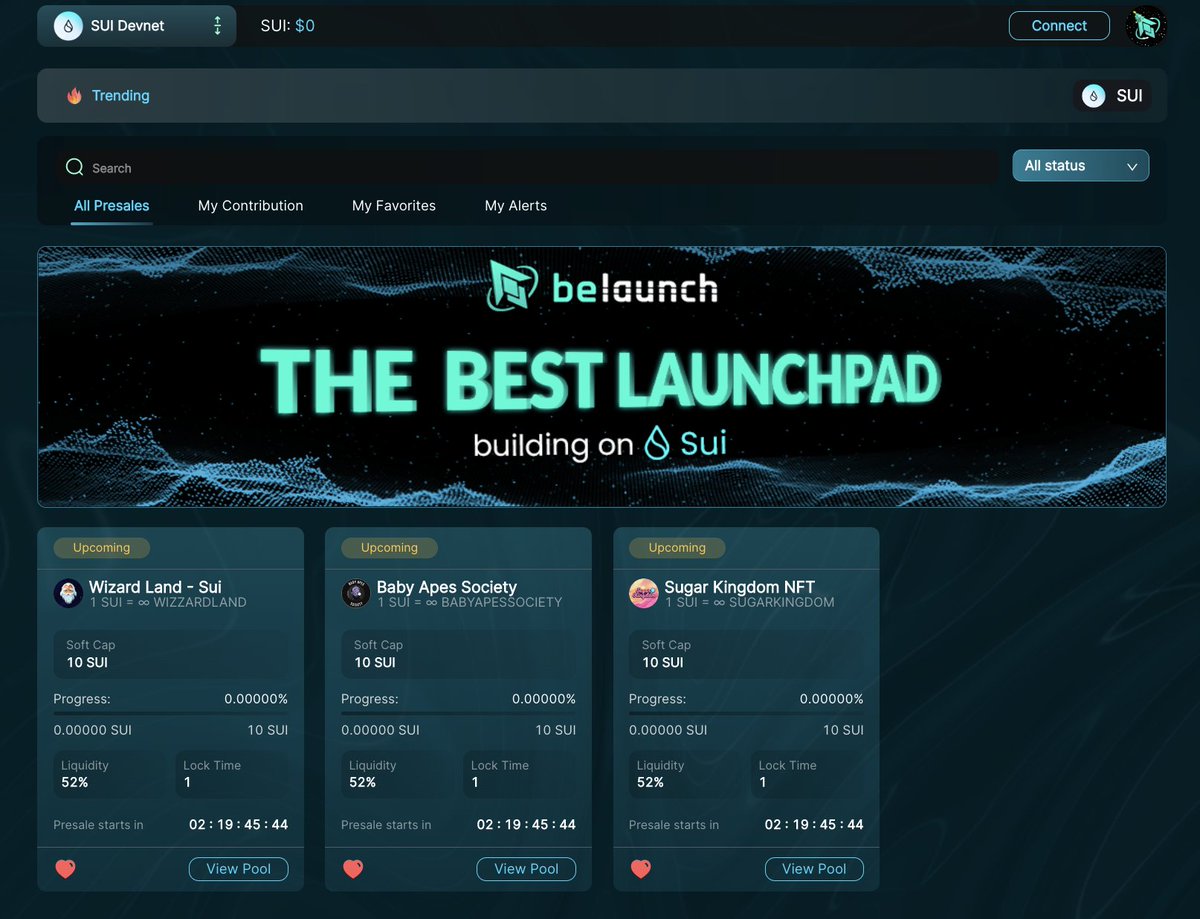Switch to the My Contribution tab
The width and height of the screenshot is (1200, 919).
tap(250, 206)
